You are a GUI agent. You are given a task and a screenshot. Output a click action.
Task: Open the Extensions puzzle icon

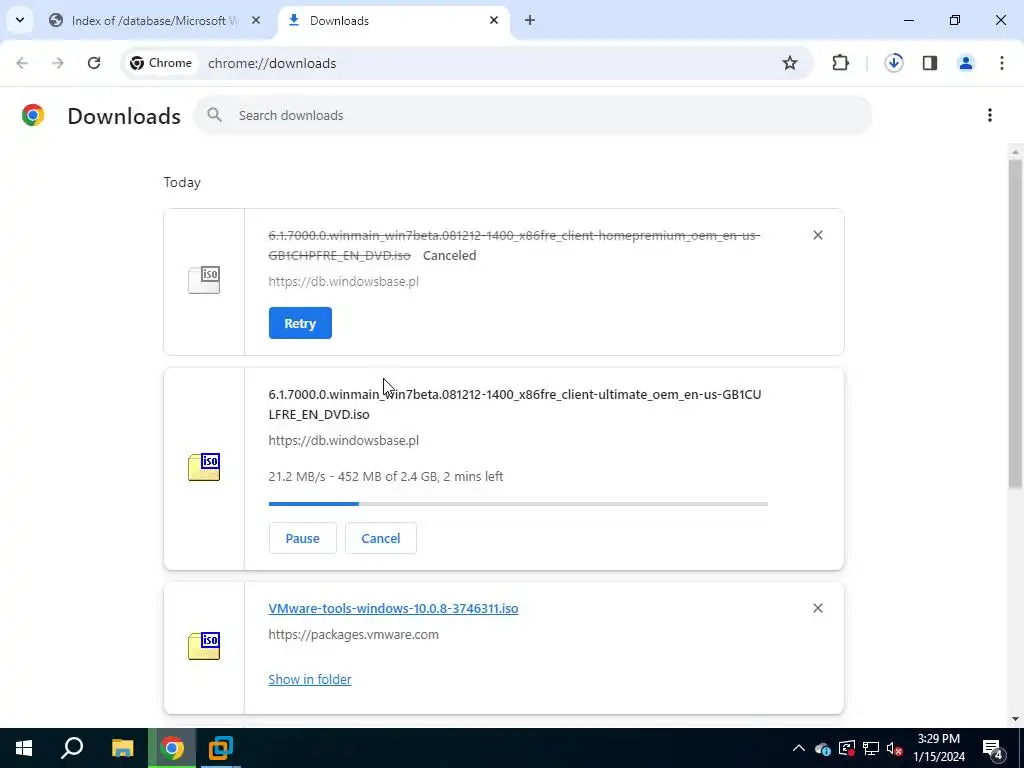[x=840, y=63]
